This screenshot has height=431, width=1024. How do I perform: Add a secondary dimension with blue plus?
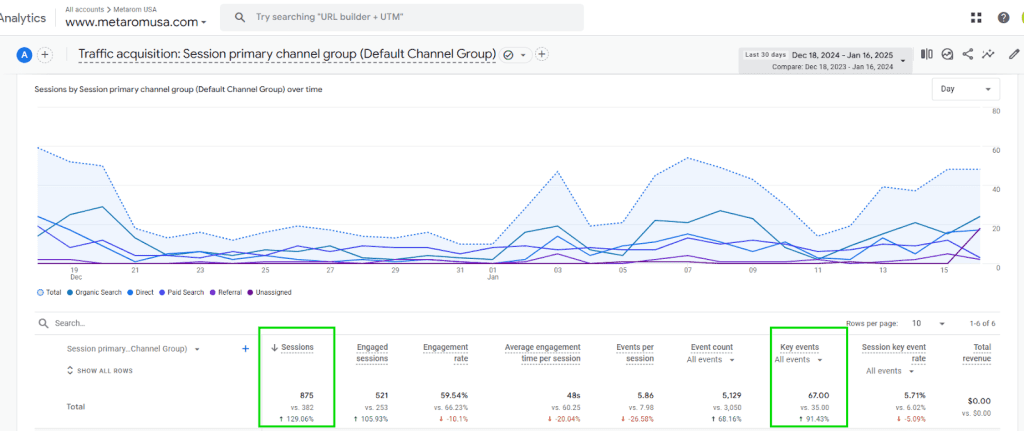tap(246, 349)
